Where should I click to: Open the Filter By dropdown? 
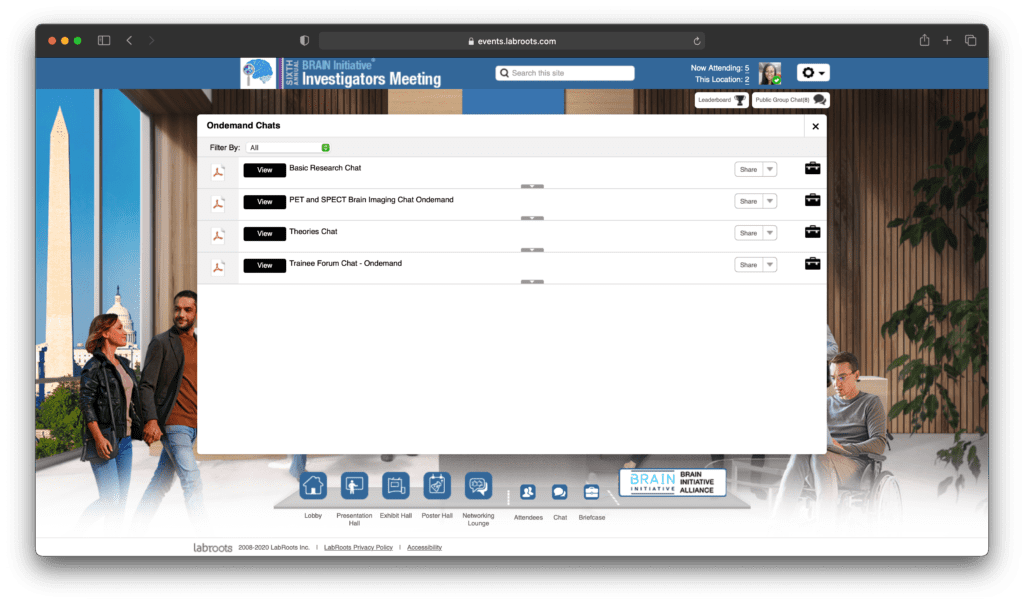(288, 148)
